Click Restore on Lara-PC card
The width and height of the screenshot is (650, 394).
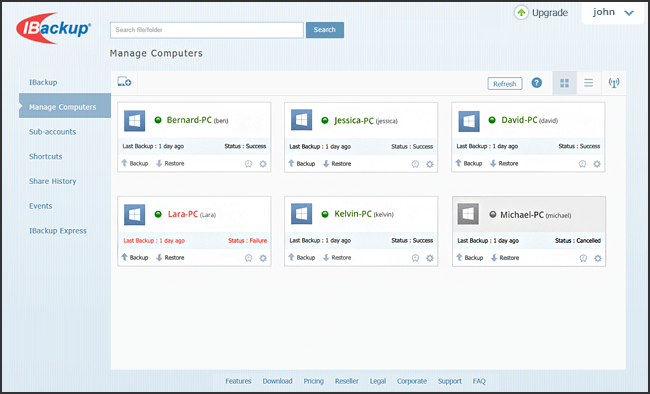(170, 258)
